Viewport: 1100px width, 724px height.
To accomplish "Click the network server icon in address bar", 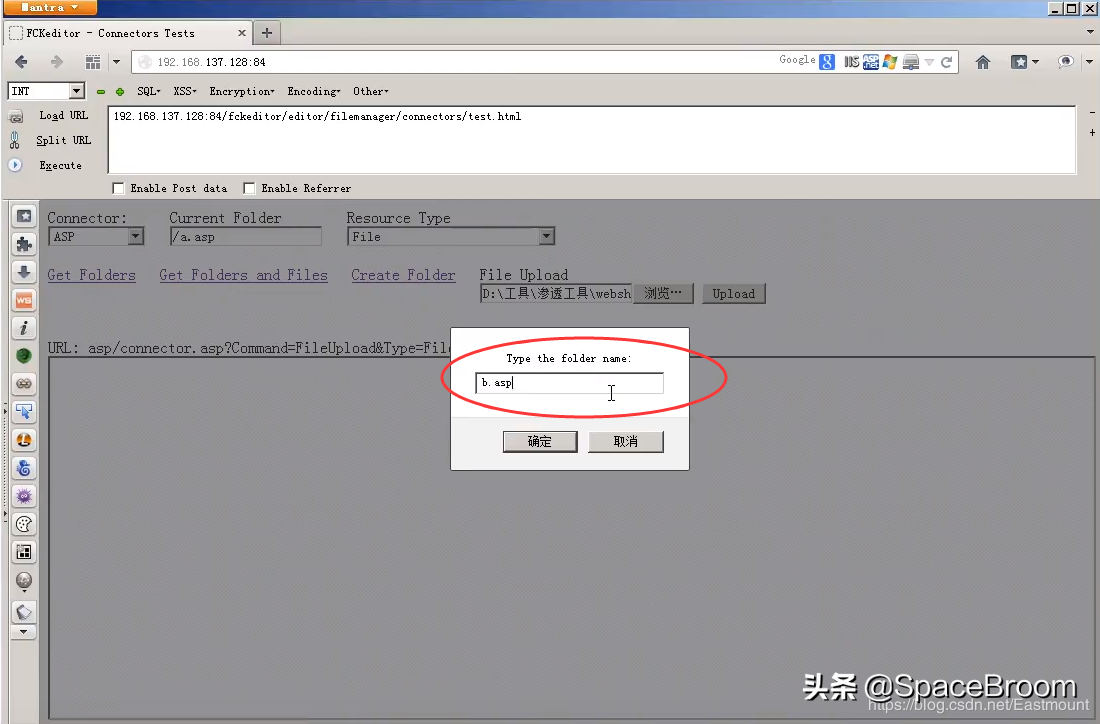I will [x=911, y=62].
